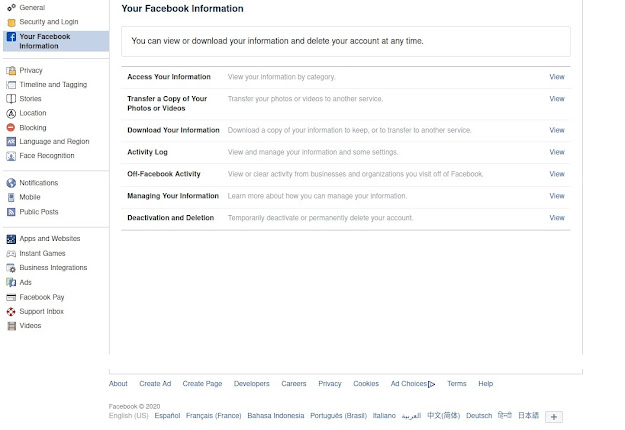Image resolution: width=625 pixels, height=430 pixels.
Task: Click the Location pin icon
Action: pos(11,113)
